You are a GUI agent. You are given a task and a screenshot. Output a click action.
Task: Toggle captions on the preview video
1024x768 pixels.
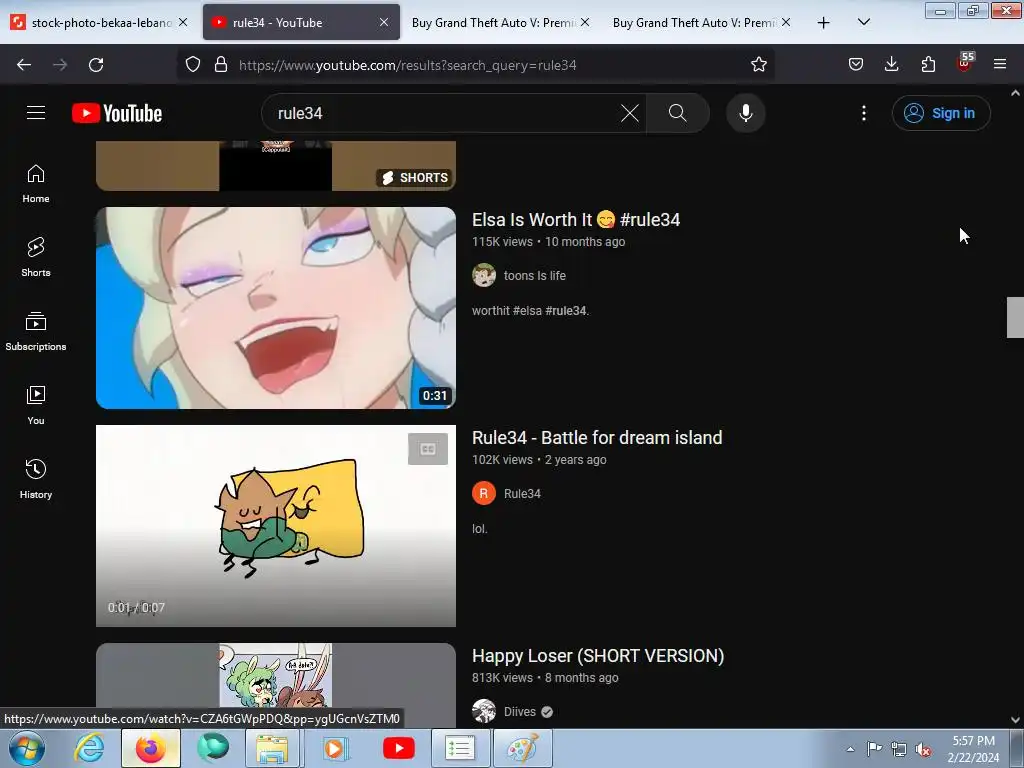[428, 449]
